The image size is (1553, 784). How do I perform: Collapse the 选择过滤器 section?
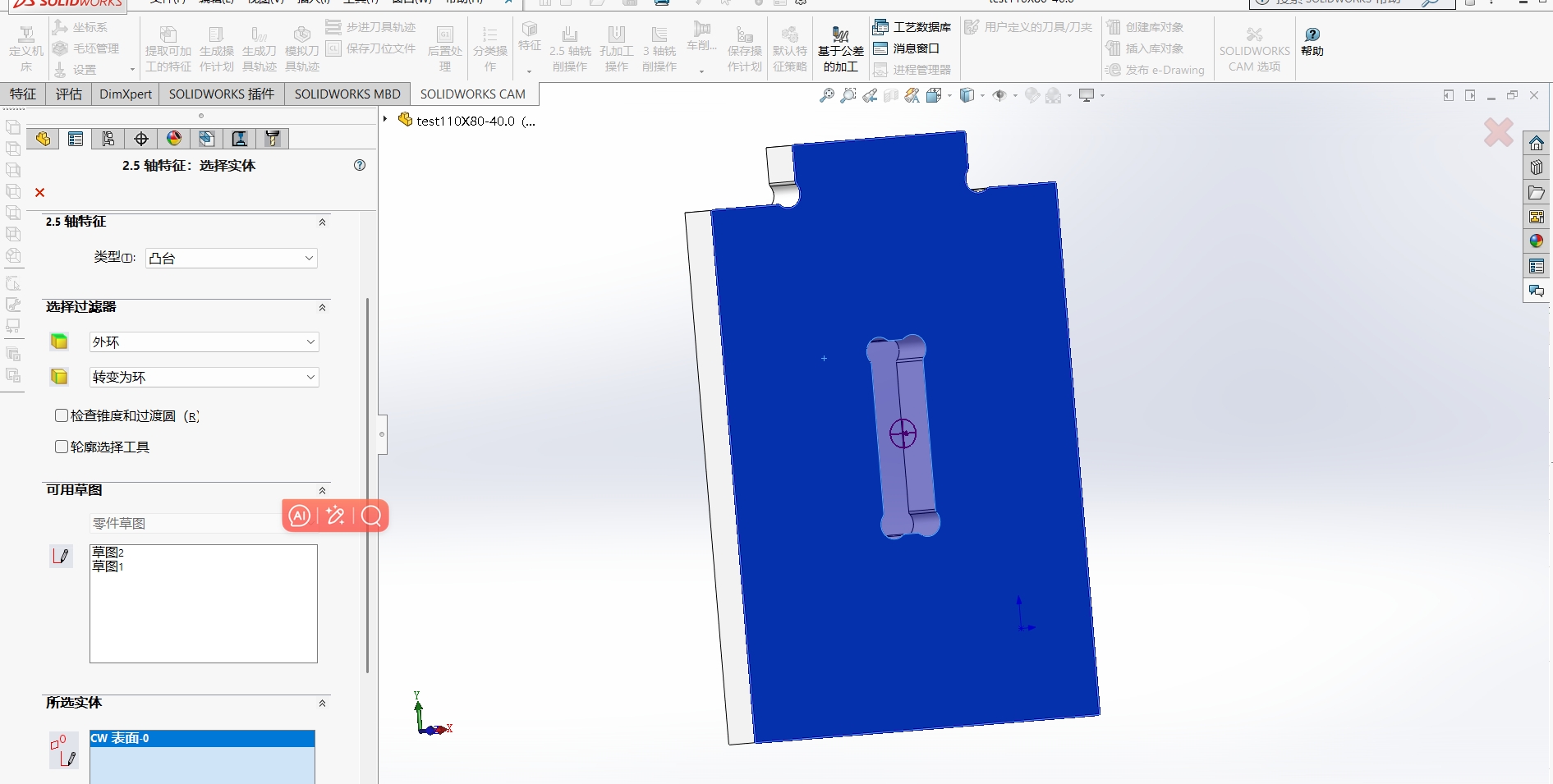(x=322, y=308)
